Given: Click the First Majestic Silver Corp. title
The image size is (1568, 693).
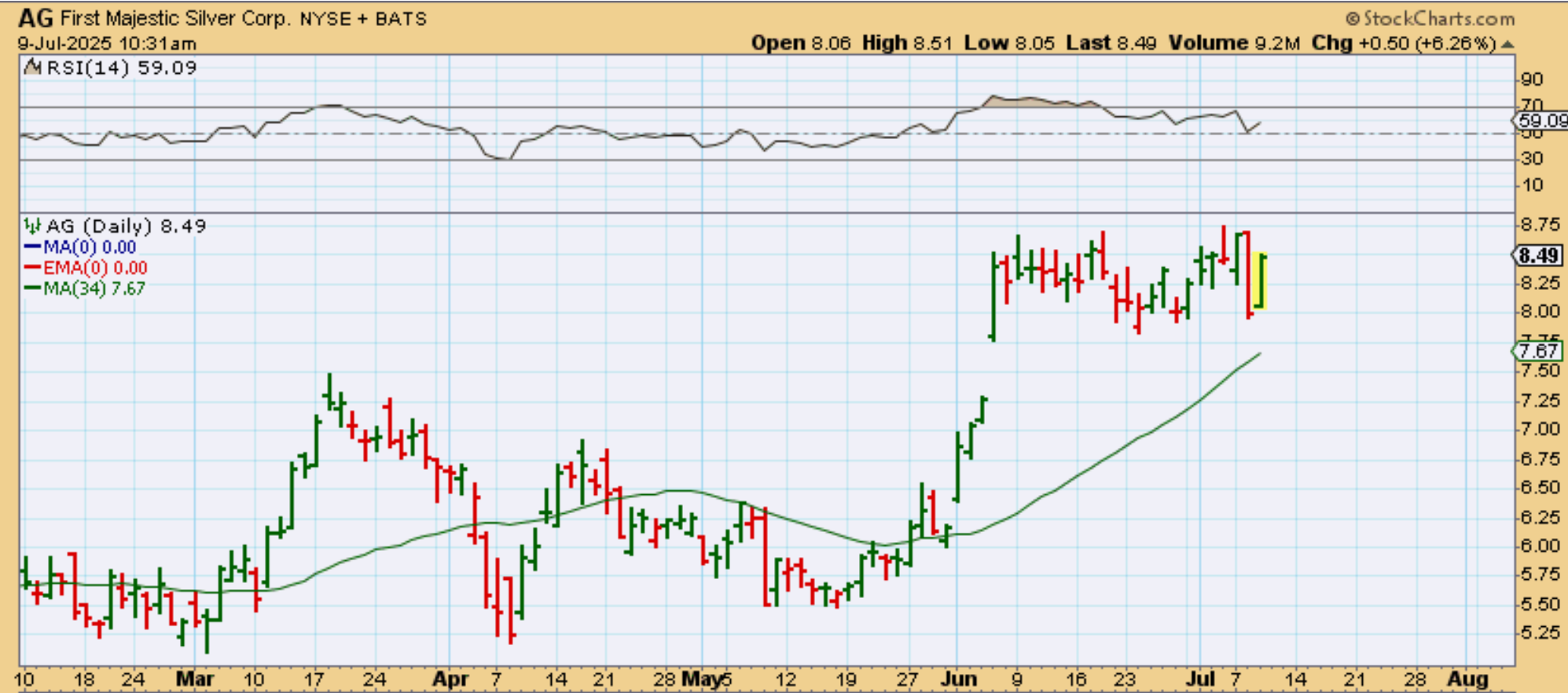Looking at the screenshot, I should [x=175, y=18].
